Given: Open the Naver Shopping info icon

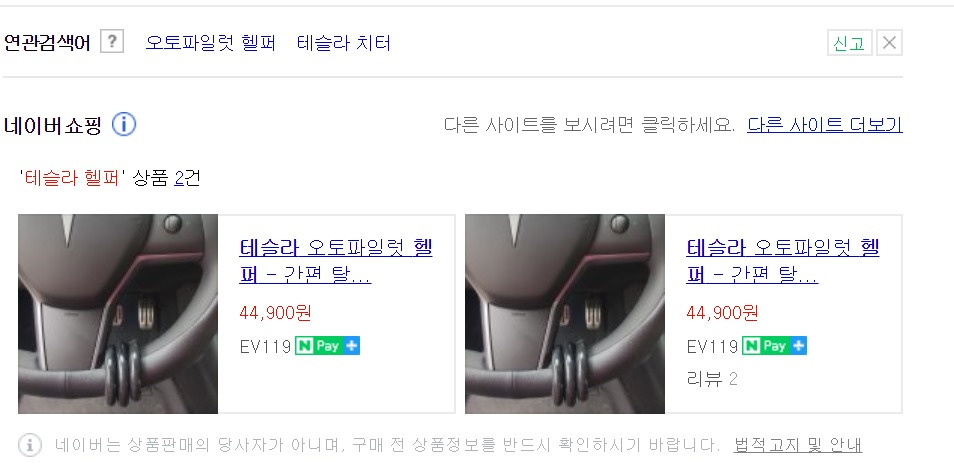Looking at the screenshot, I should tap(124, 125).
